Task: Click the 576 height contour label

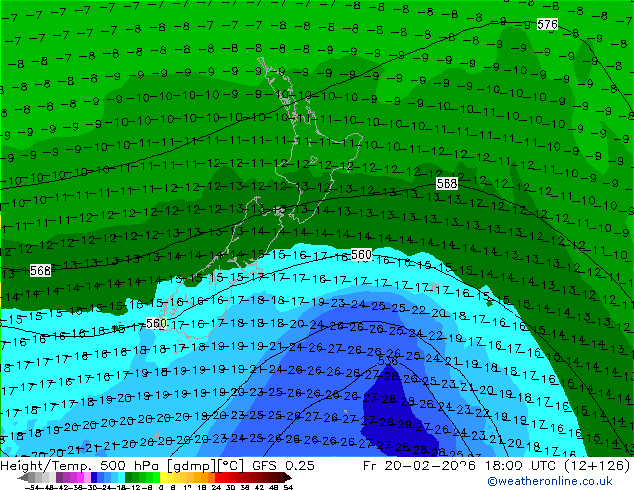Action: (547, 24)
